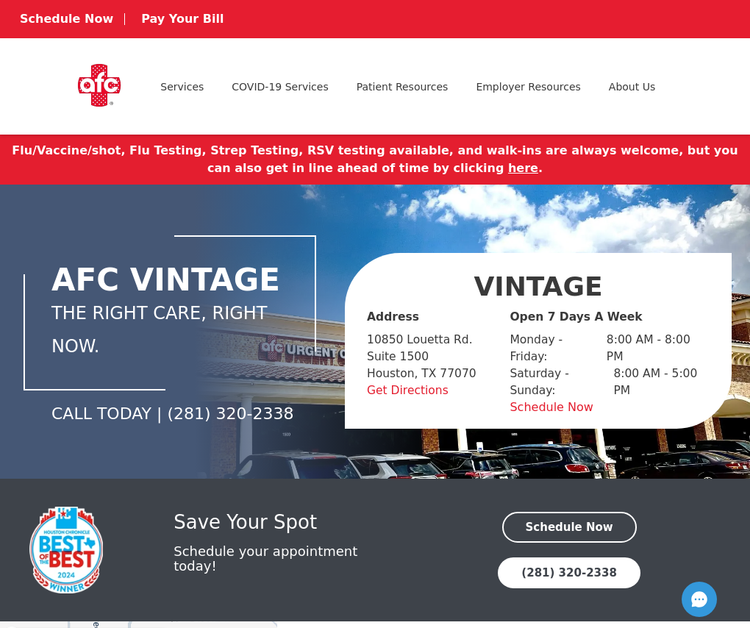750x628 pixels.
Task: Click red Schedule Now link under hours
Action: click(551, 407)
